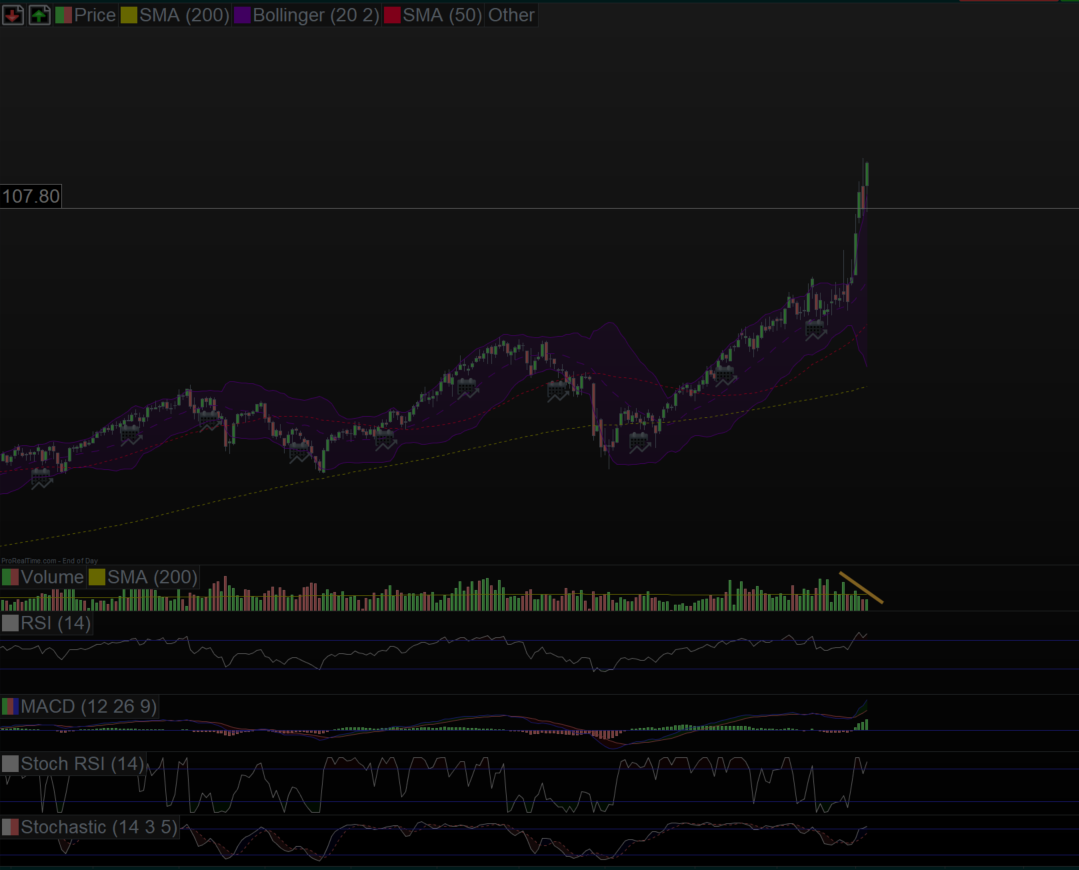Image resolution: width=1079 pixels, height=870 pixels.
Task: Click the yellow SMA (200) swatch on price chart
Action: tap(129, 15)
